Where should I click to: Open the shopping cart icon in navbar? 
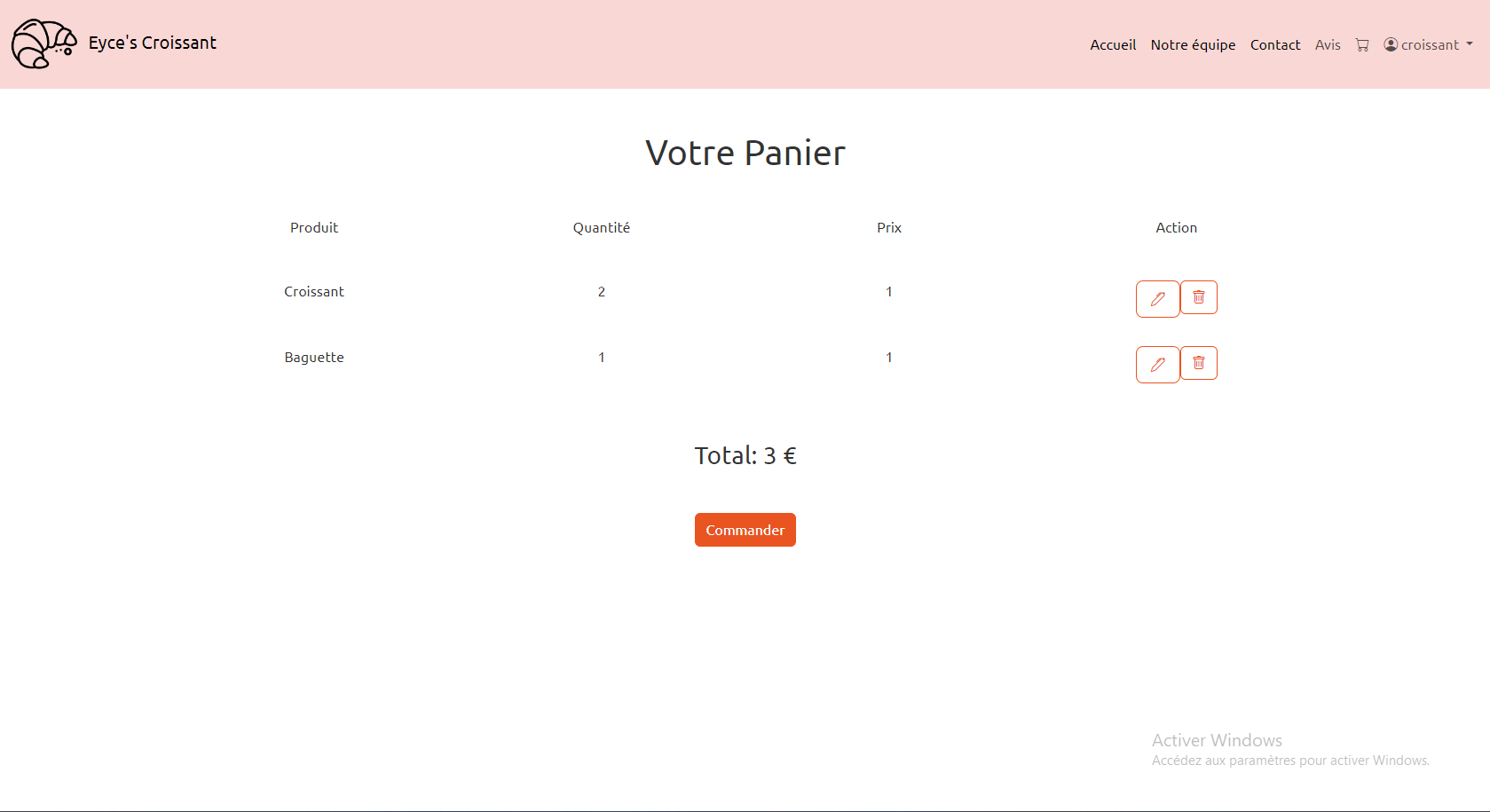tap(1362, 45)
